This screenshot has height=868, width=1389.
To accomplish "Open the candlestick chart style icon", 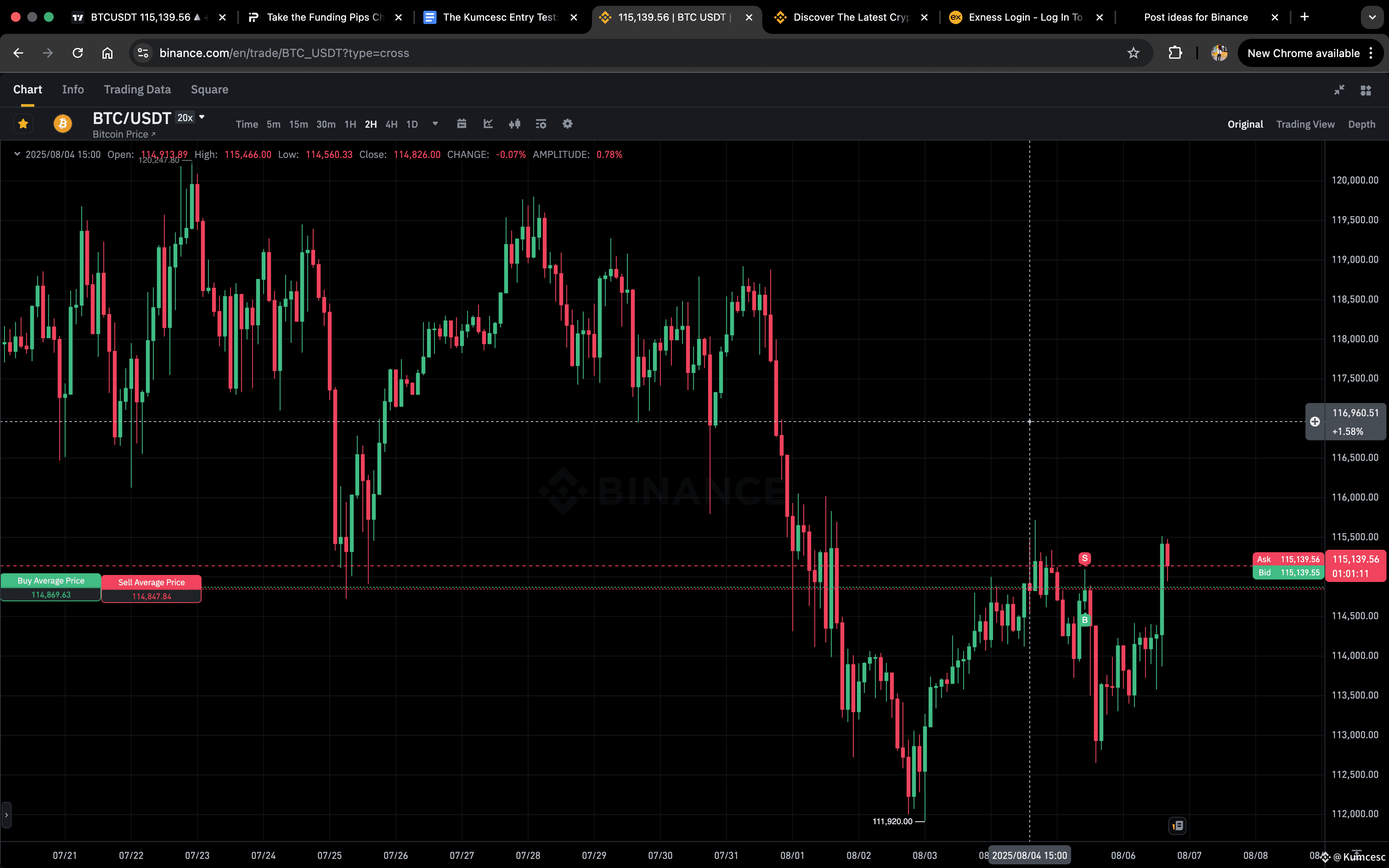I will [x=514, y=124].
